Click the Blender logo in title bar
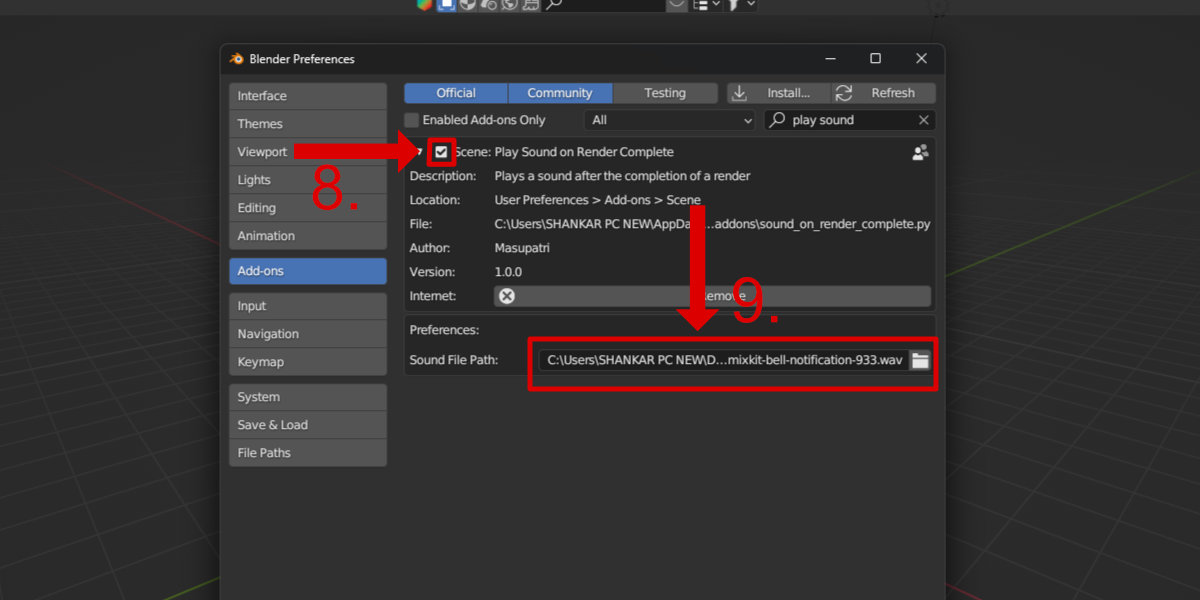This screenshot has height=600, width=1200. [237, 59]
